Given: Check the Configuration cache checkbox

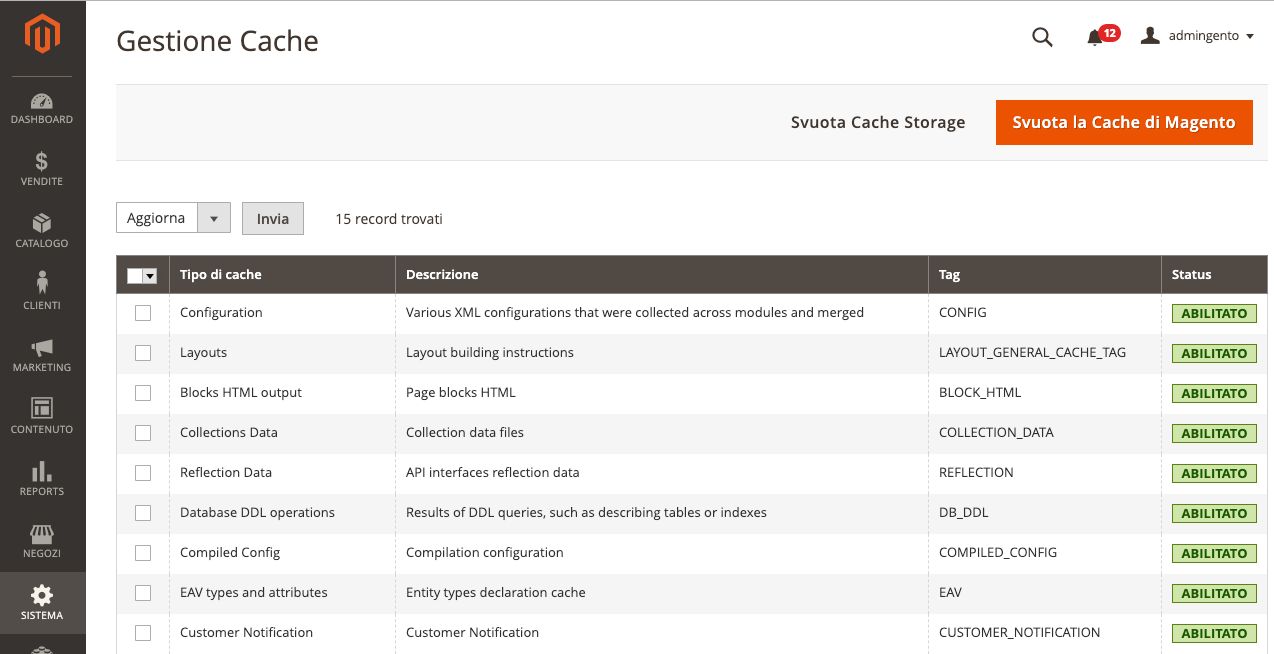Looking at the screenshot, I should (143, 313).
